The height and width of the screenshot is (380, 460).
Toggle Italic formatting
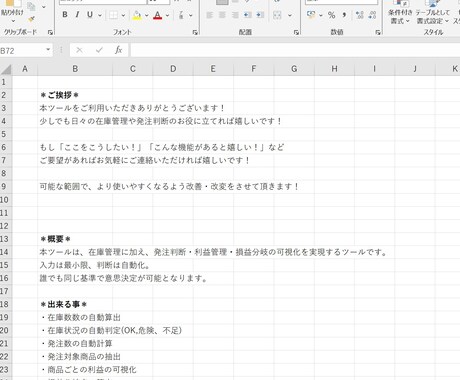(77, 15)
